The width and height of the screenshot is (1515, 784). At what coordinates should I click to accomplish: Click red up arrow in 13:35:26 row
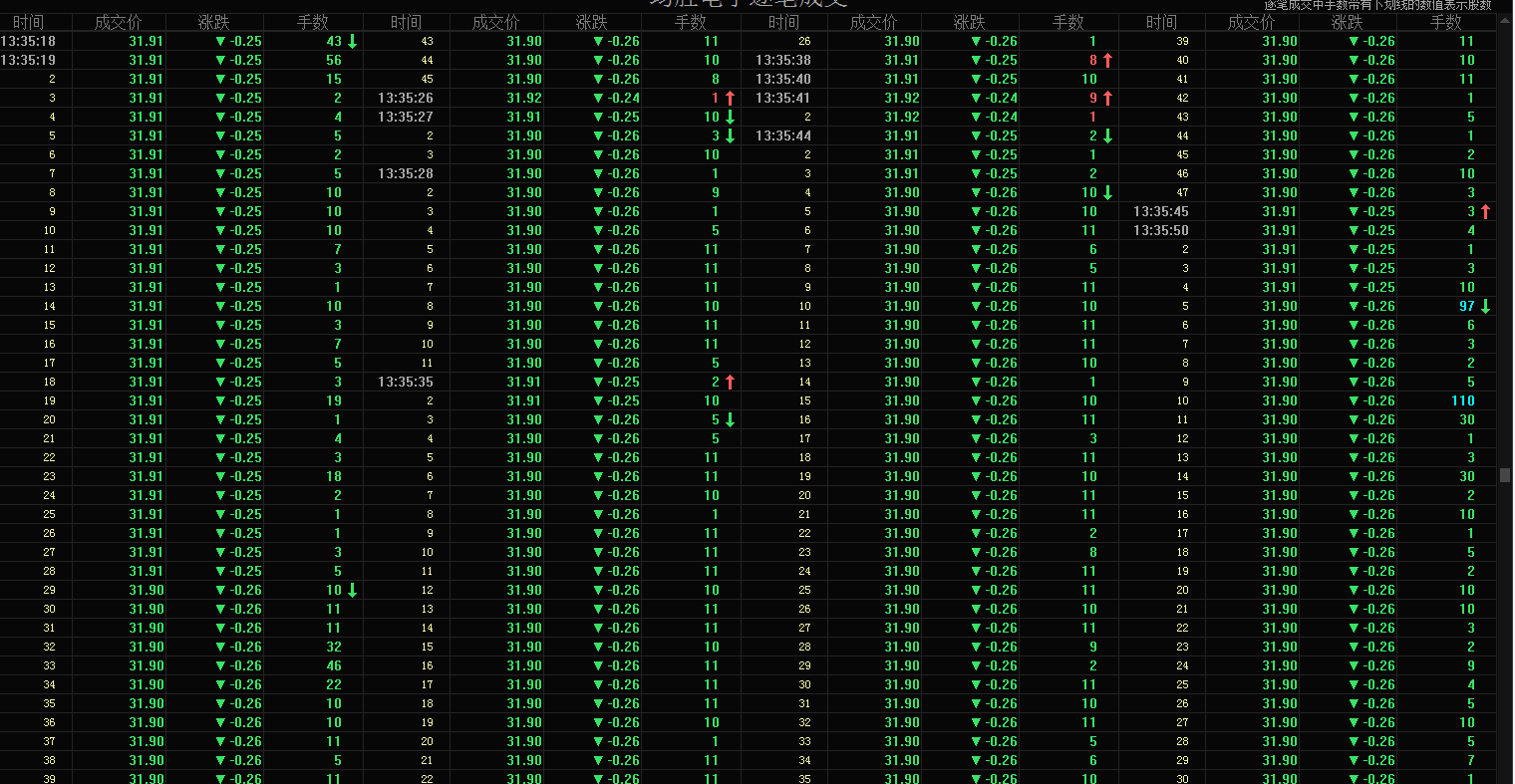click(730, 99)
